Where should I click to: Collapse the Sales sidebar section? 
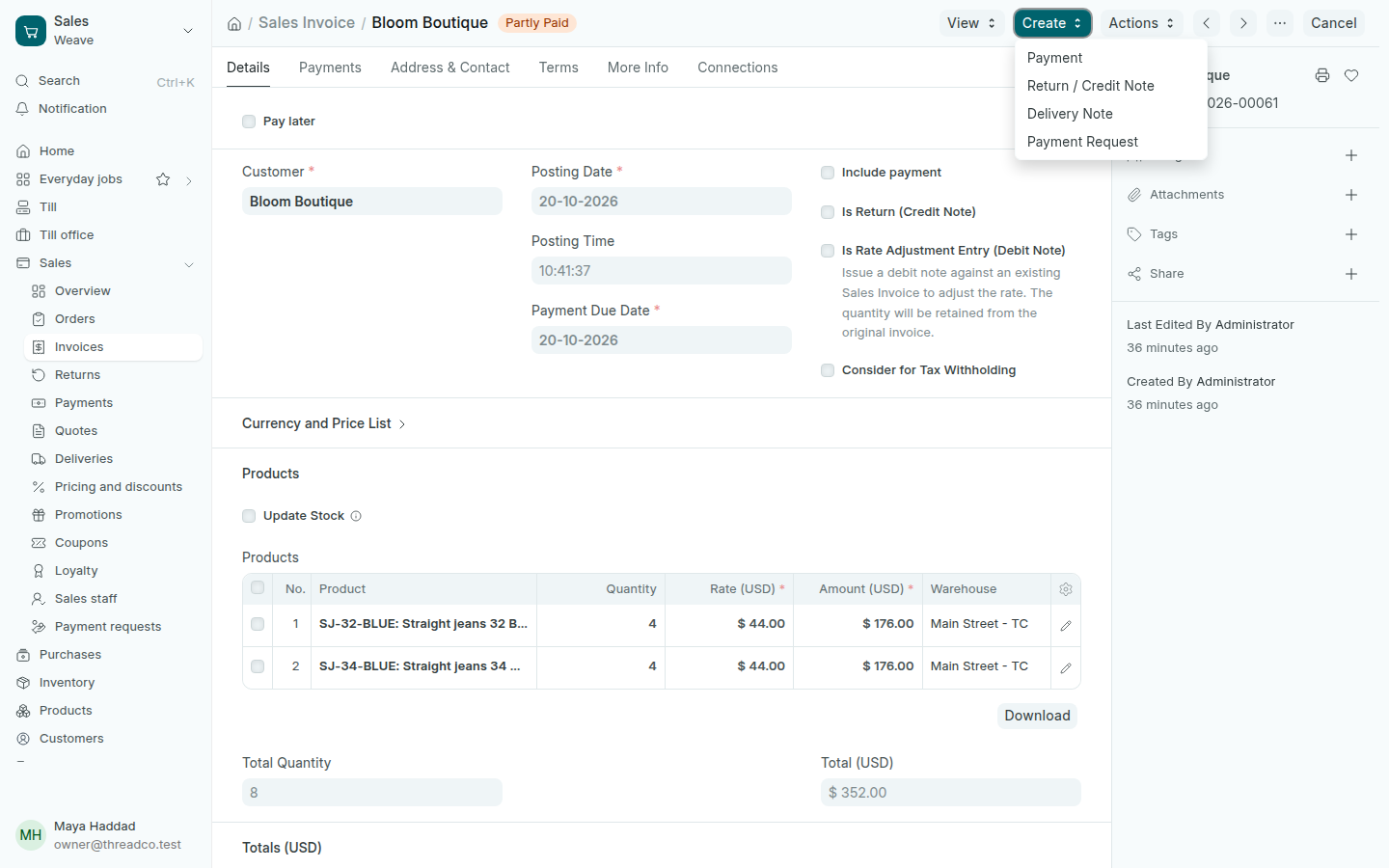click(189, 264)
